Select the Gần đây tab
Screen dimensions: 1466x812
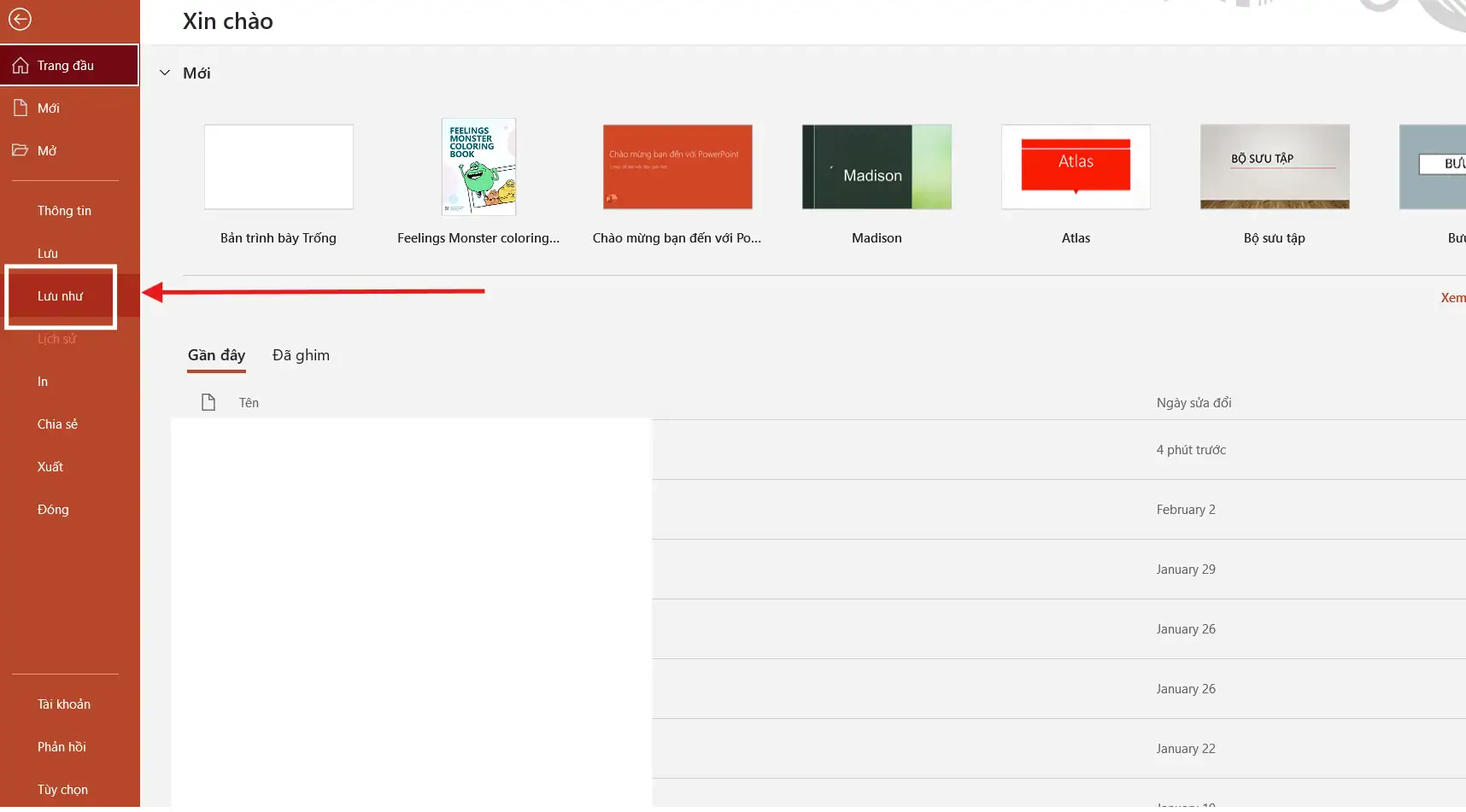tap(216, 355)
